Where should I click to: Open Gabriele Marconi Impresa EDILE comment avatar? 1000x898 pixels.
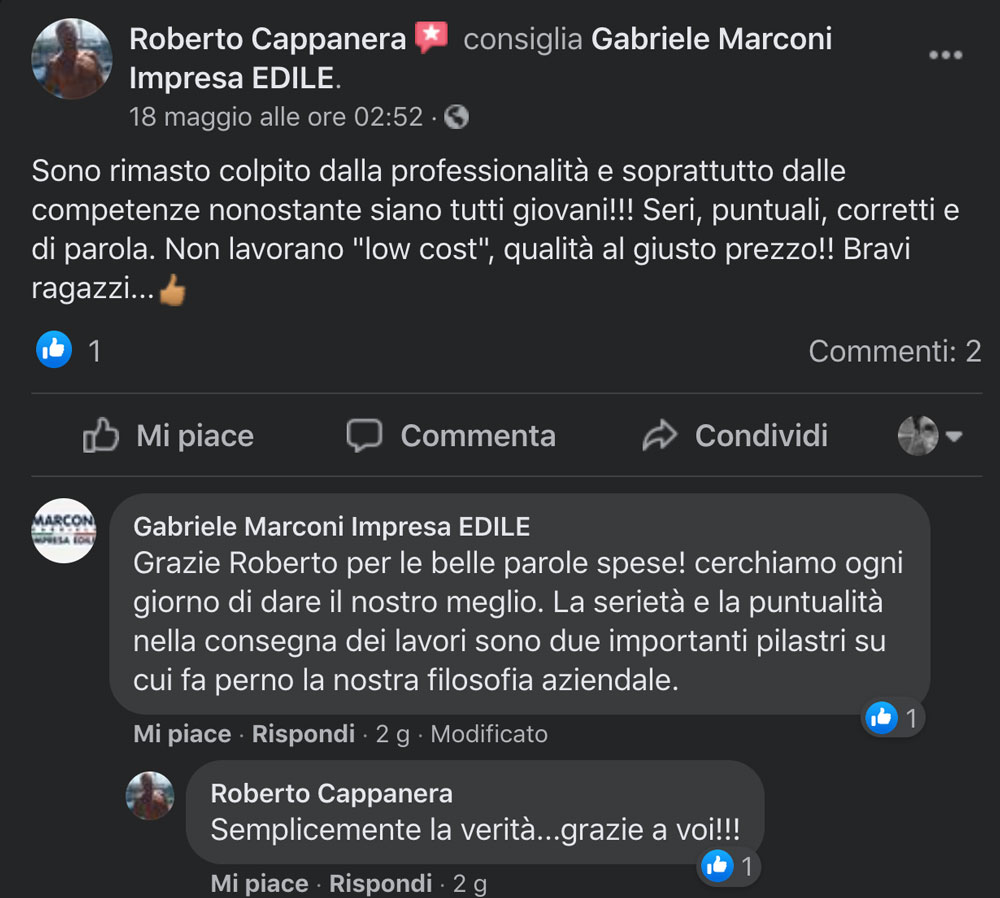(x=64, y=530)
